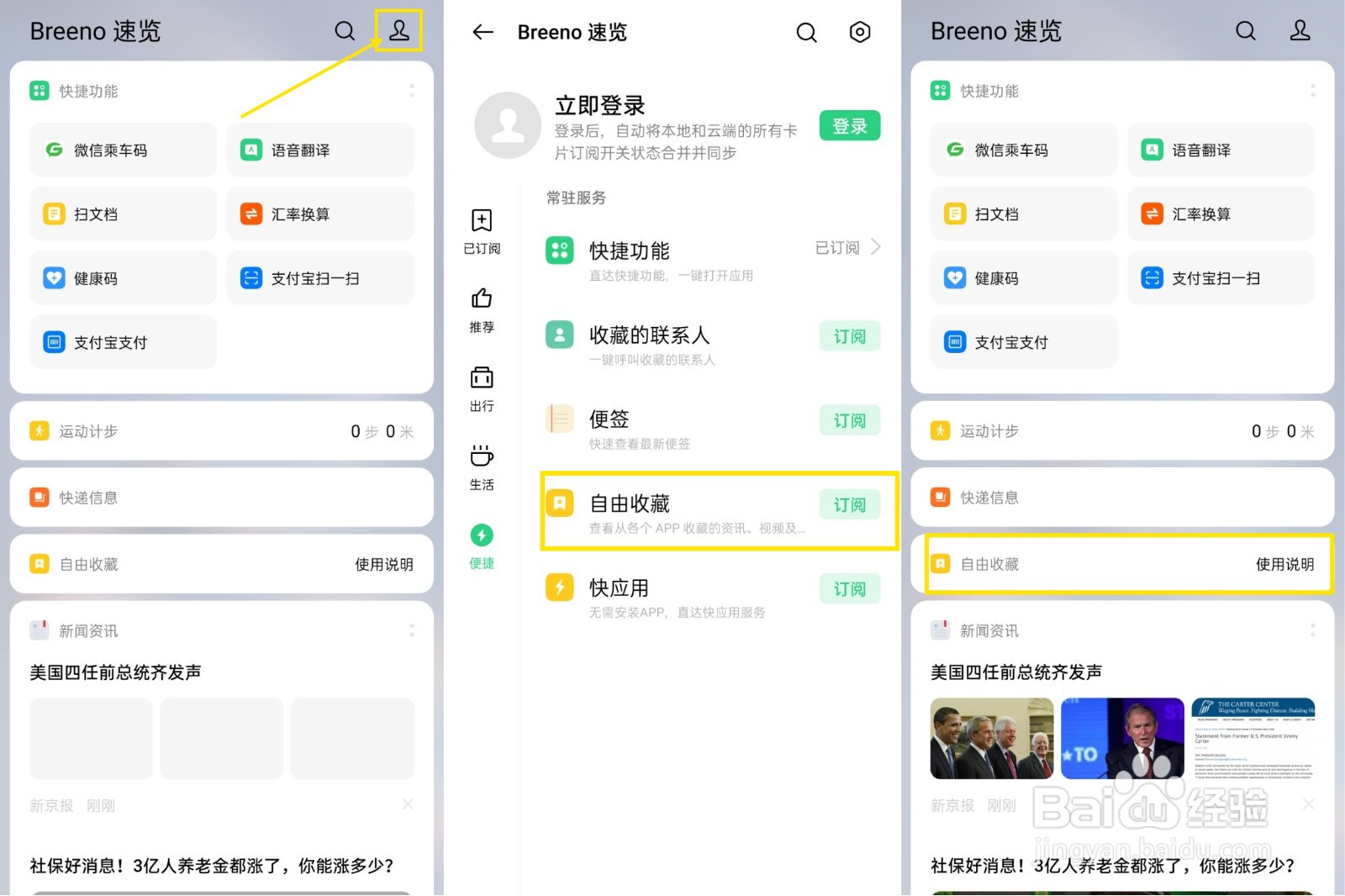The height and width of the screenshot is (896, 1345).
Task: Open 支付宝支付 shortcut in right screen
Action: (x=1024, y=341)
